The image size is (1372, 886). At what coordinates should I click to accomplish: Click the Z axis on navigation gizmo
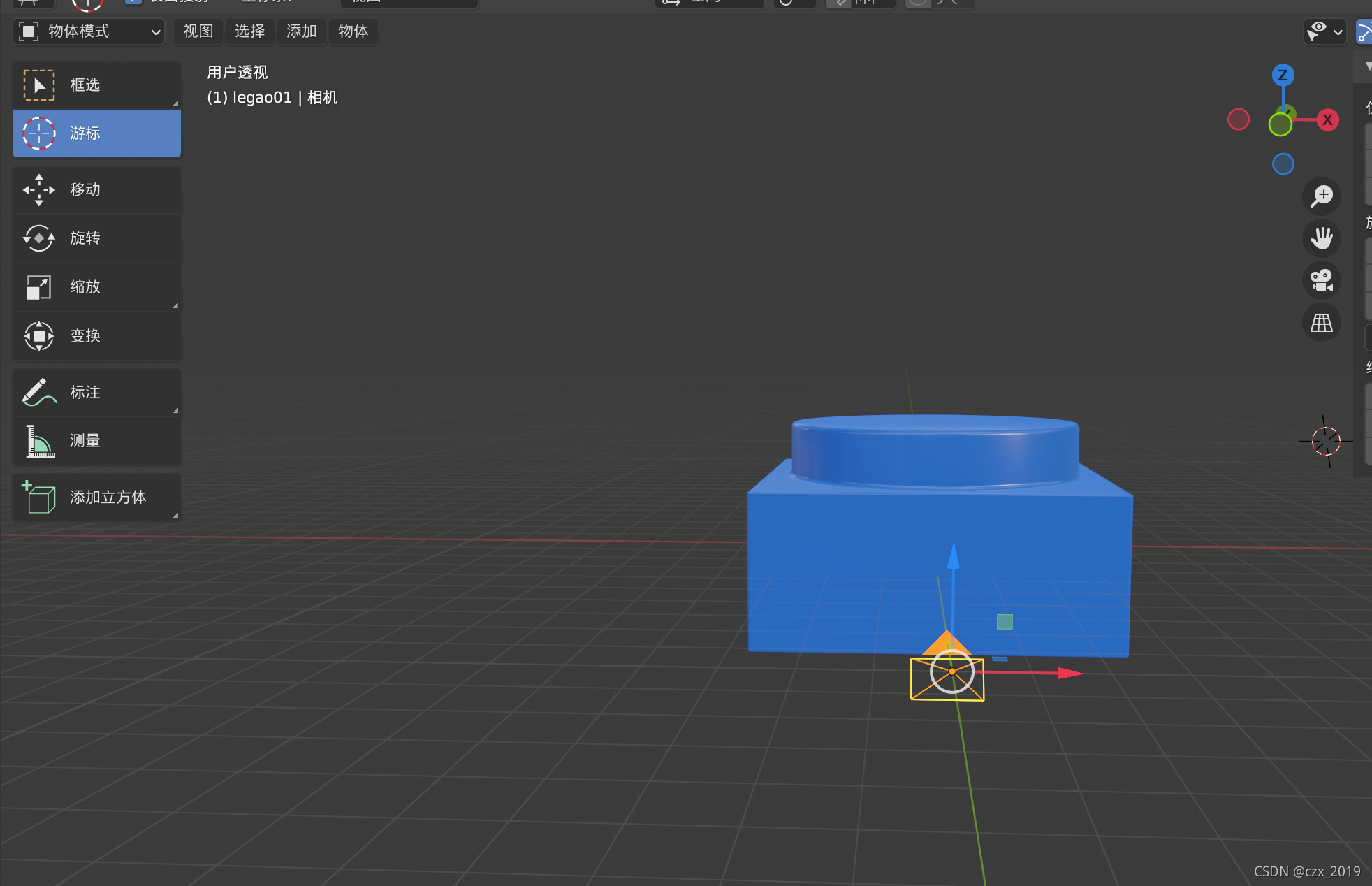(1283, 75)
